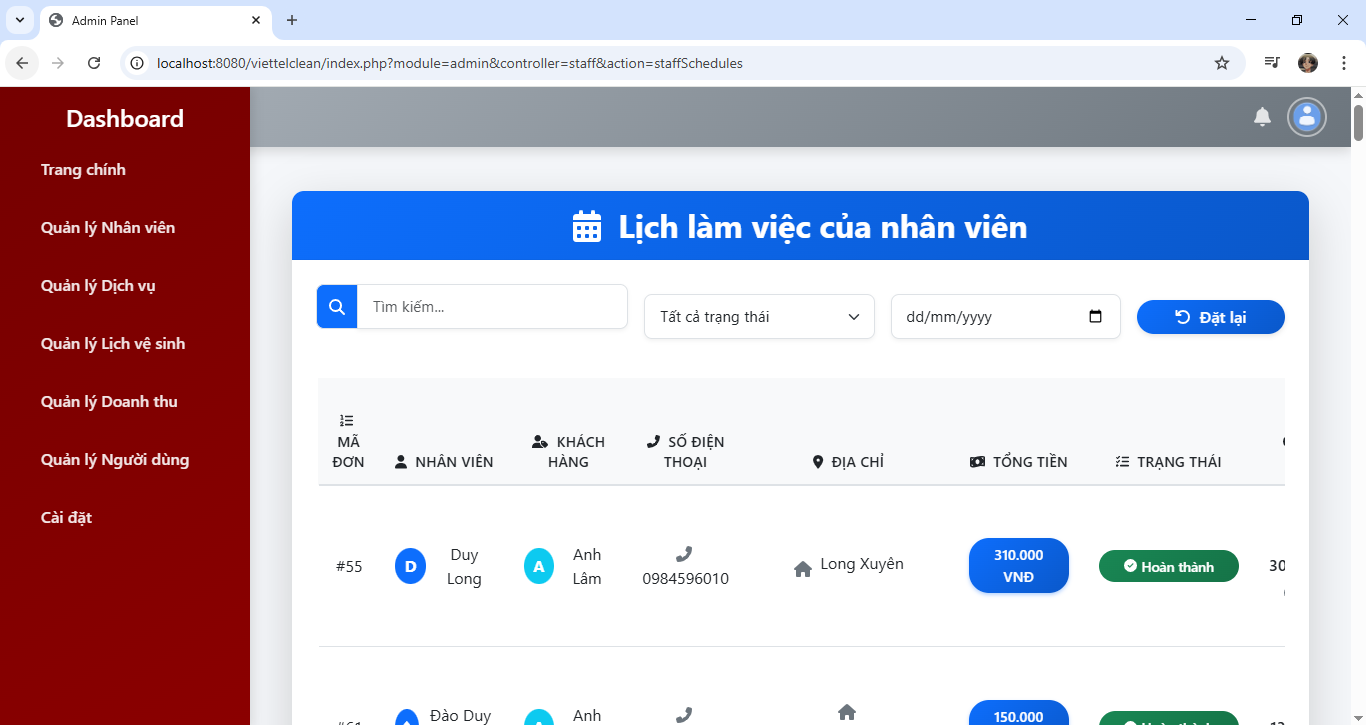Click the location pin by ĐỊA CHỈ

coord(818,462)
